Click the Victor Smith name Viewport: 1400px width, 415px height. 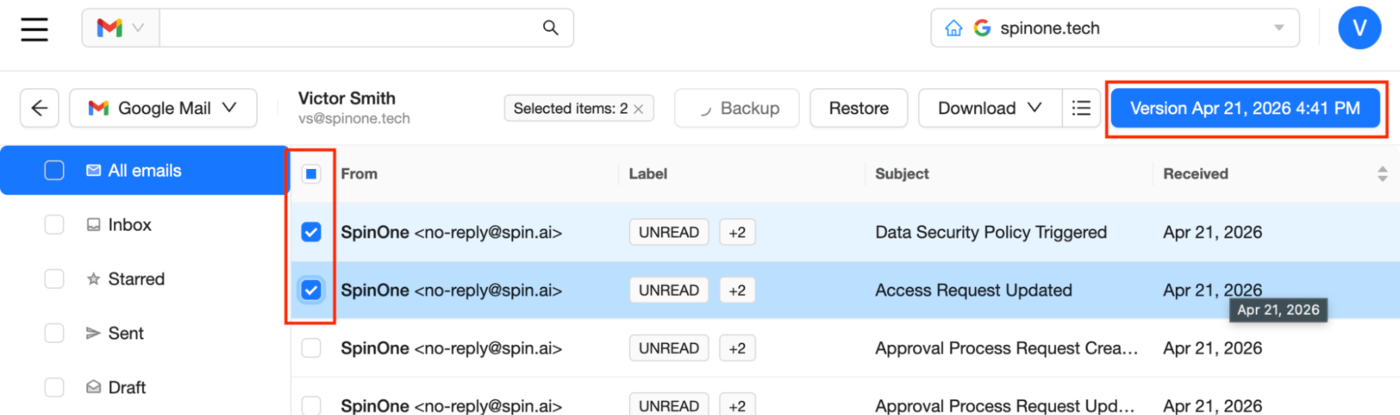coord(347,98)
